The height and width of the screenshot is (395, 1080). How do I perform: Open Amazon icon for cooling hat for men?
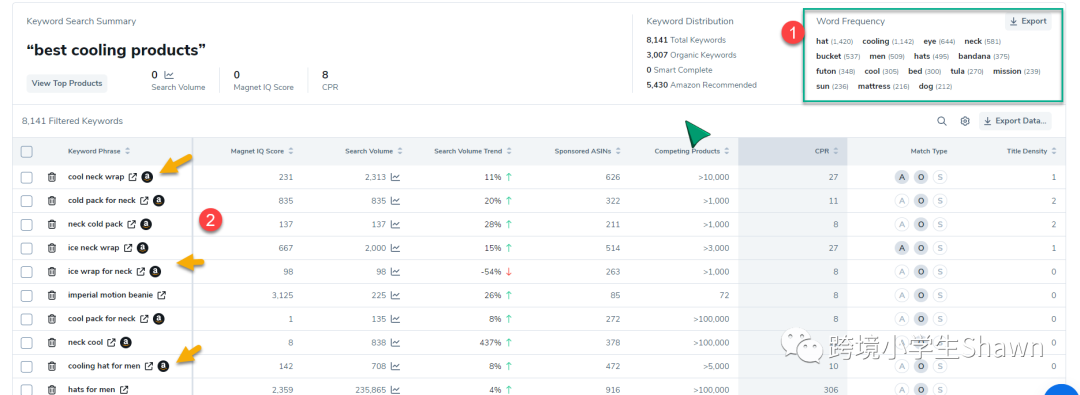(163, 366)
